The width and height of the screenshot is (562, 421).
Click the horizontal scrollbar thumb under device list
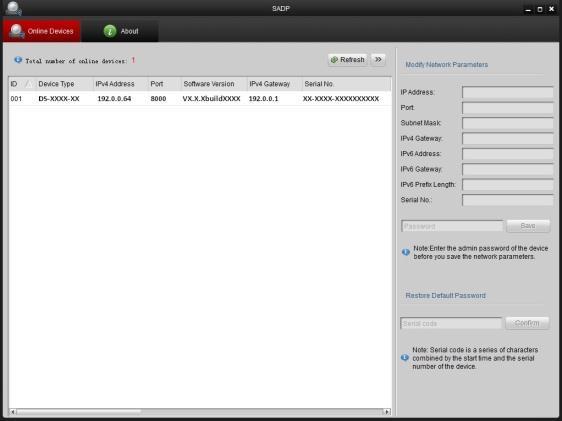(78, 412)
